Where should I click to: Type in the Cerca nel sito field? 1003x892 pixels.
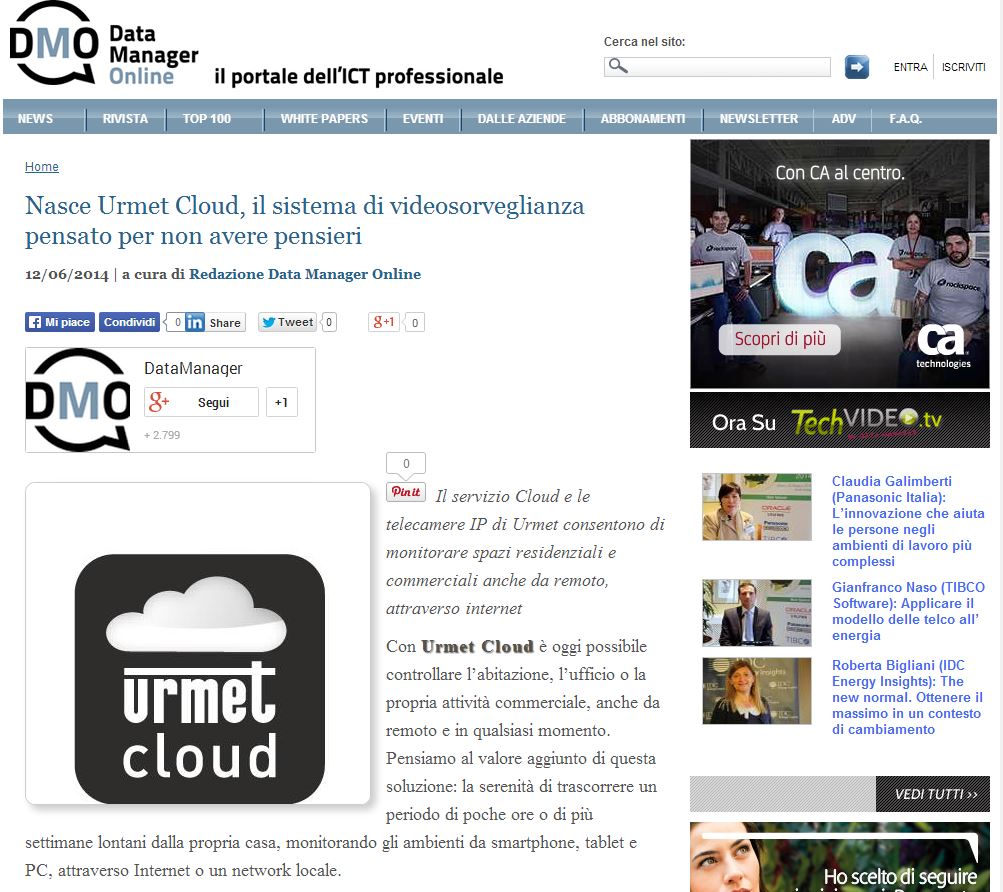coord(717,67)
